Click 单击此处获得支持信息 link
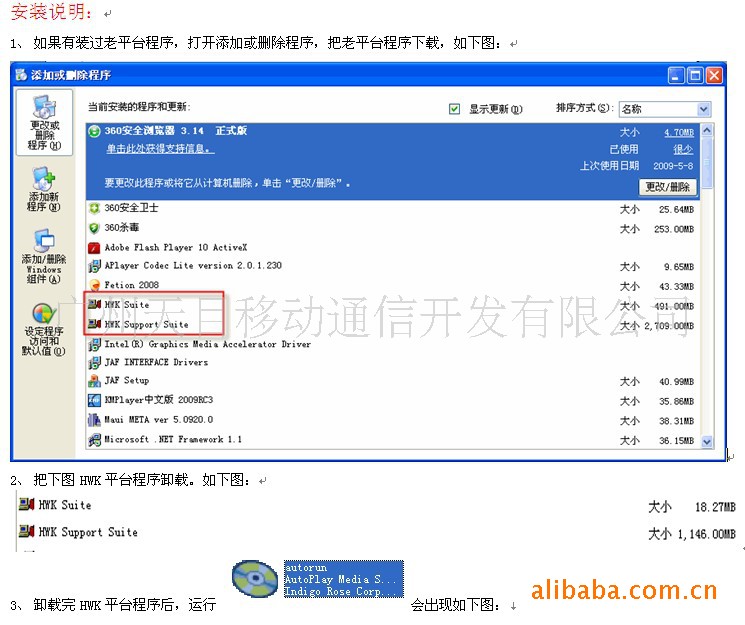The image size is (745, 625). tap(160, 149)
